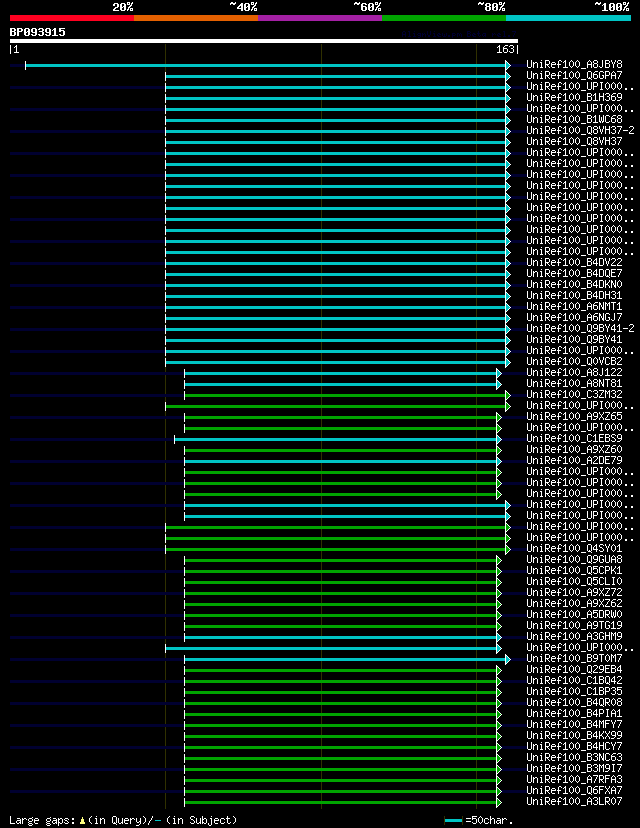Select the BP093915 query name
Viewport: 640px width, 828px height.
(x=37, y=32)
